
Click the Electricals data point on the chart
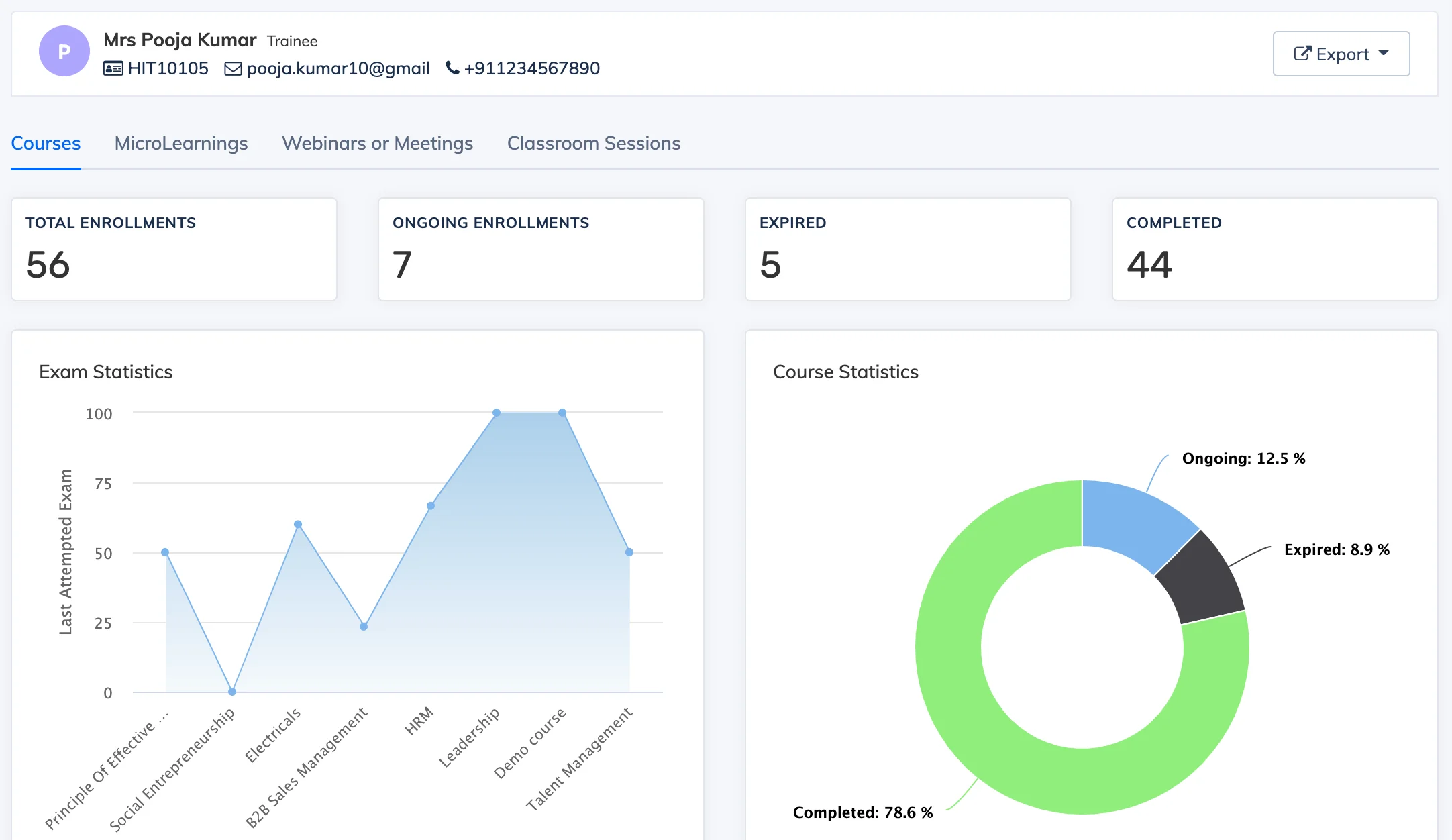tap(298, 525)
